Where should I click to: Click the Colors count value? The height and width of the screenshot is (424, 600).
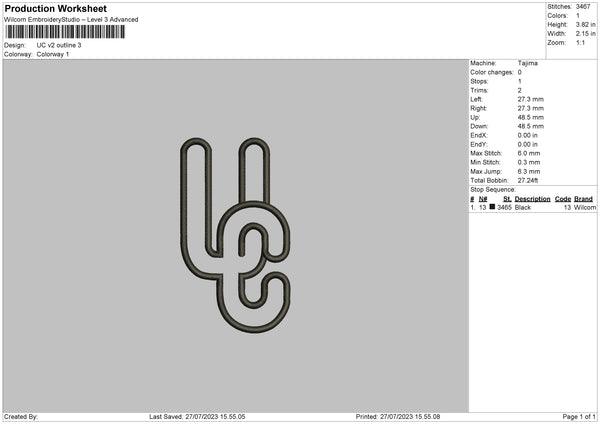coord(578,16)
